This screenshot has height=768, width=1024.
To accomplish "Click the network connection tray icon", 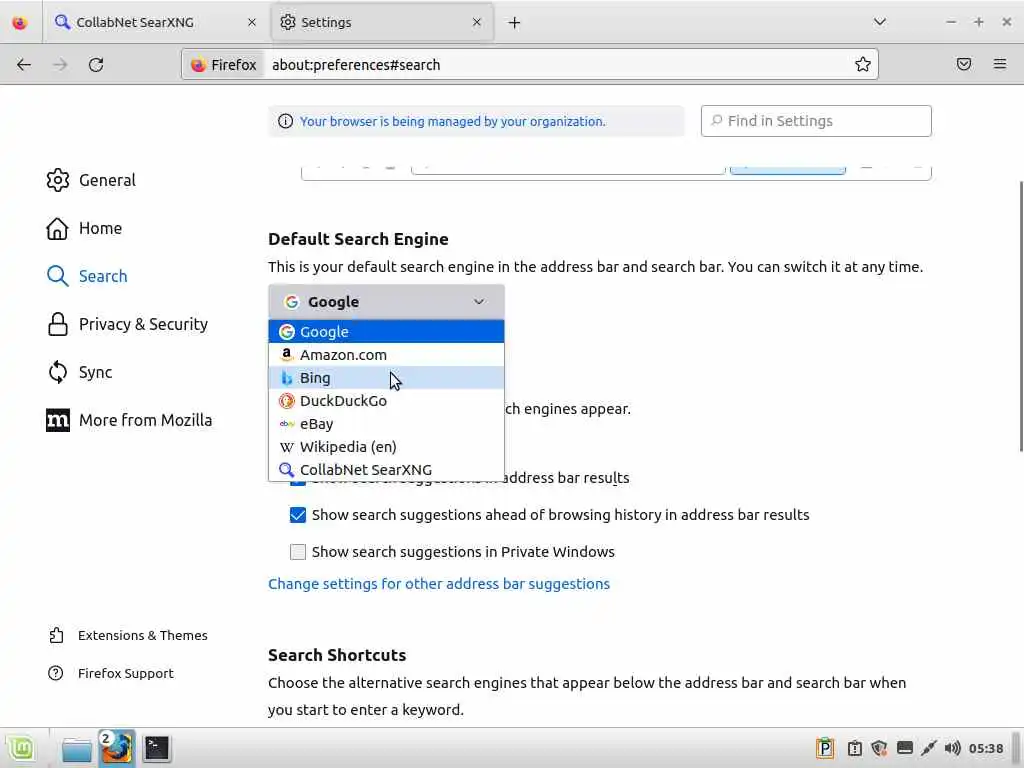I will (x=929, y=748).
